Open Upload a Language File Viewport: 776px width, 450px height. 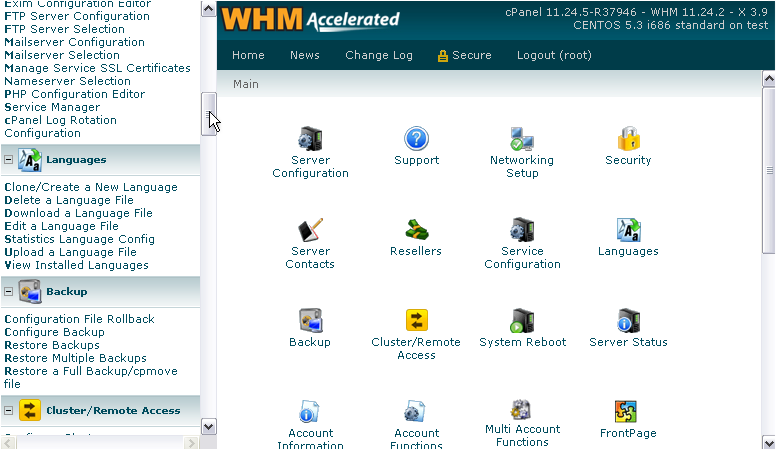click(70, 252)
